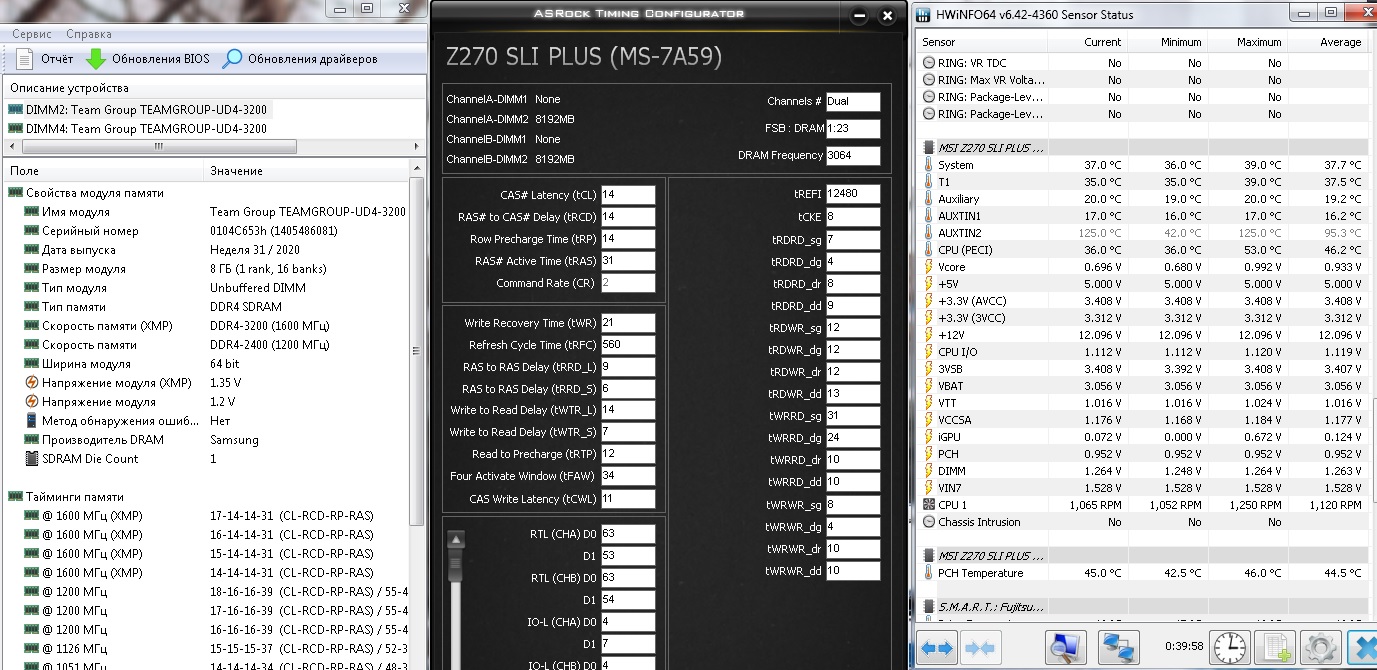
Task: Click the CAS# Latency (tCL) value field
Action: tap(628, 195)
